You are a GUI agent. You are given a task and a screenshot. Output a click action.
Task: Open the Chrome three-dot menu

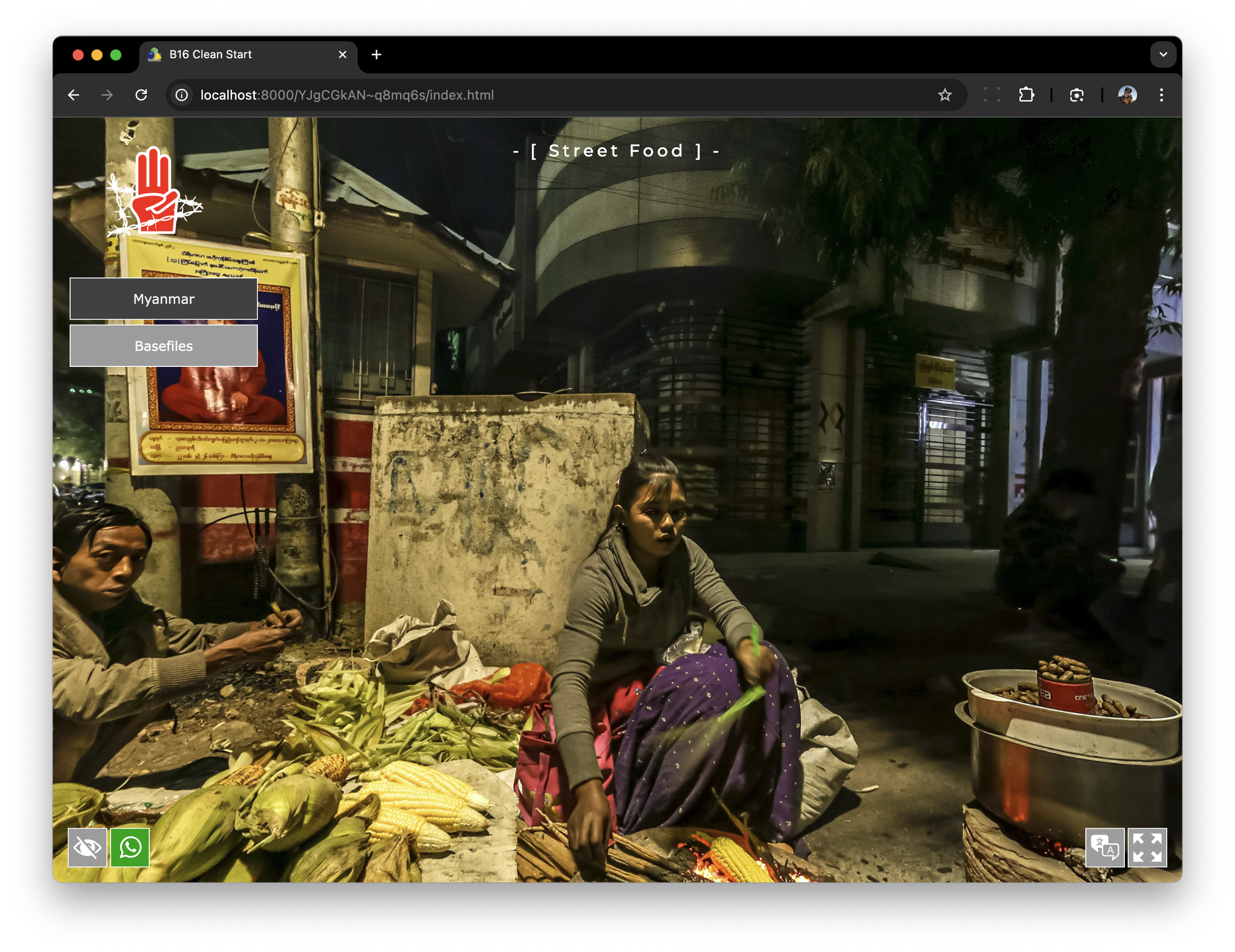click(x=1161, y=95)
